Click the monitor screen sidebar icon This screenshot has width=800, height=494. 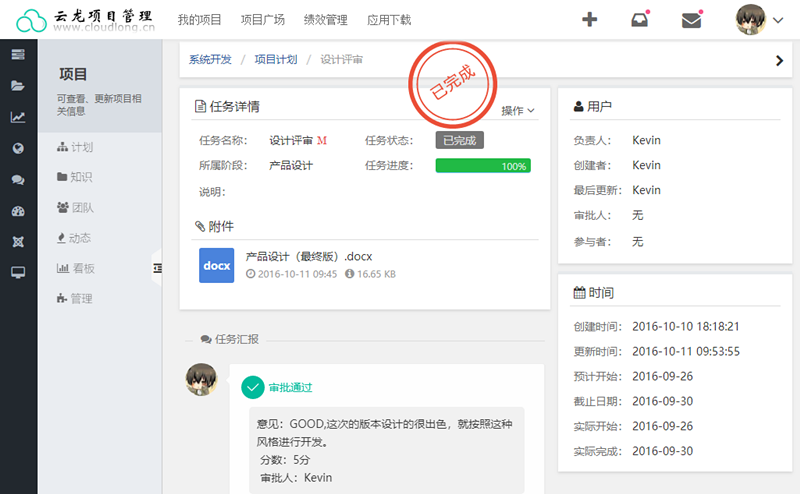coord(18,273)
